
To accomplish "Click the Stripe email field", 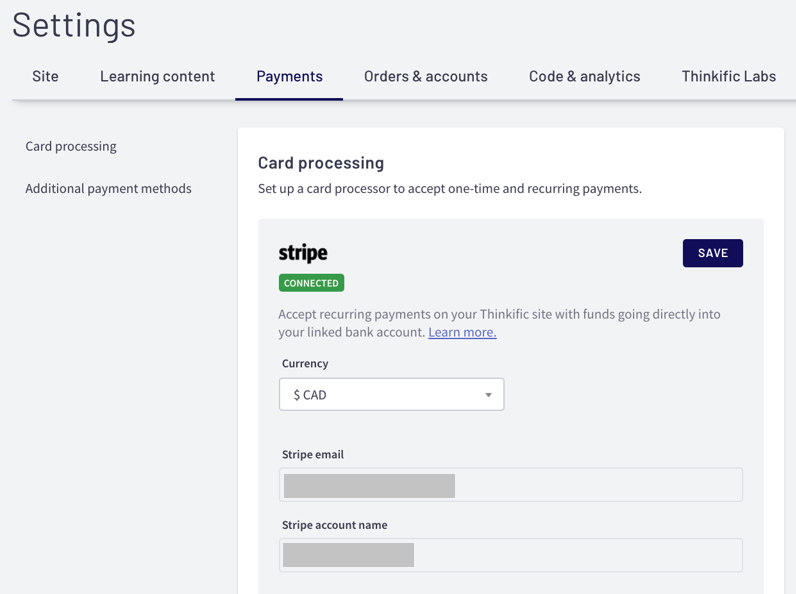I will coord(511,485).
